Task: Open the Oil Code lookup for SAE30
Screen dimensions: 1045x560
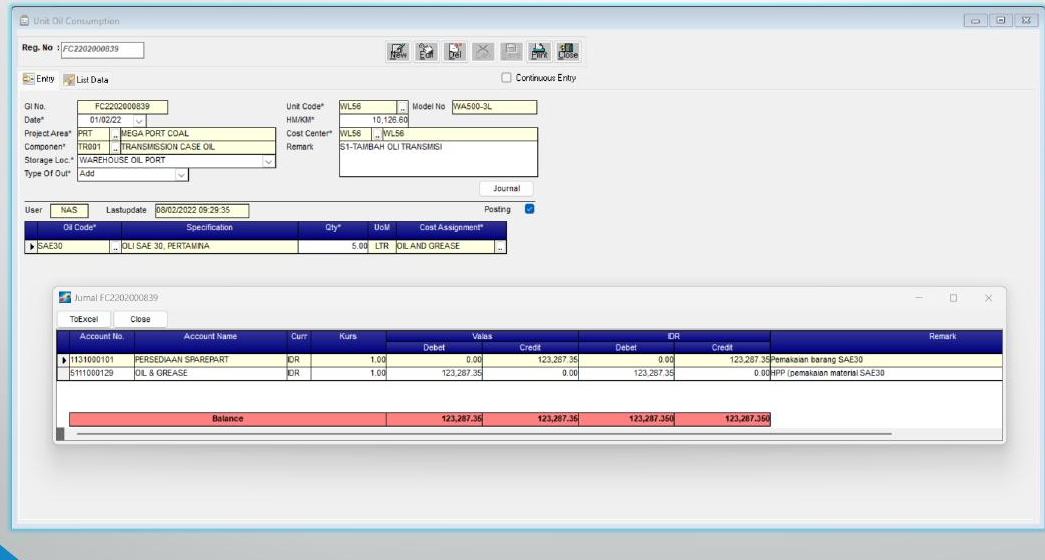Action: click(115, 247)
